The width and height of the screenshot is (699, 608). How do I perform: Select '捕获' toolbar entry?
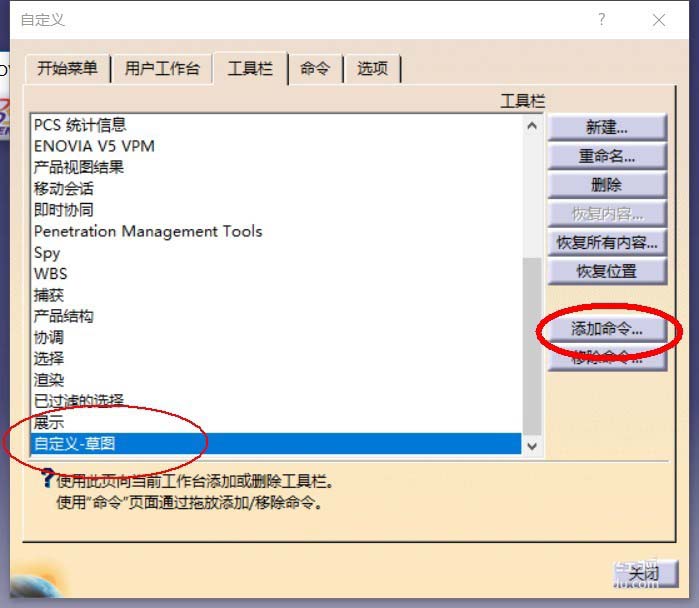coord(276,295)
